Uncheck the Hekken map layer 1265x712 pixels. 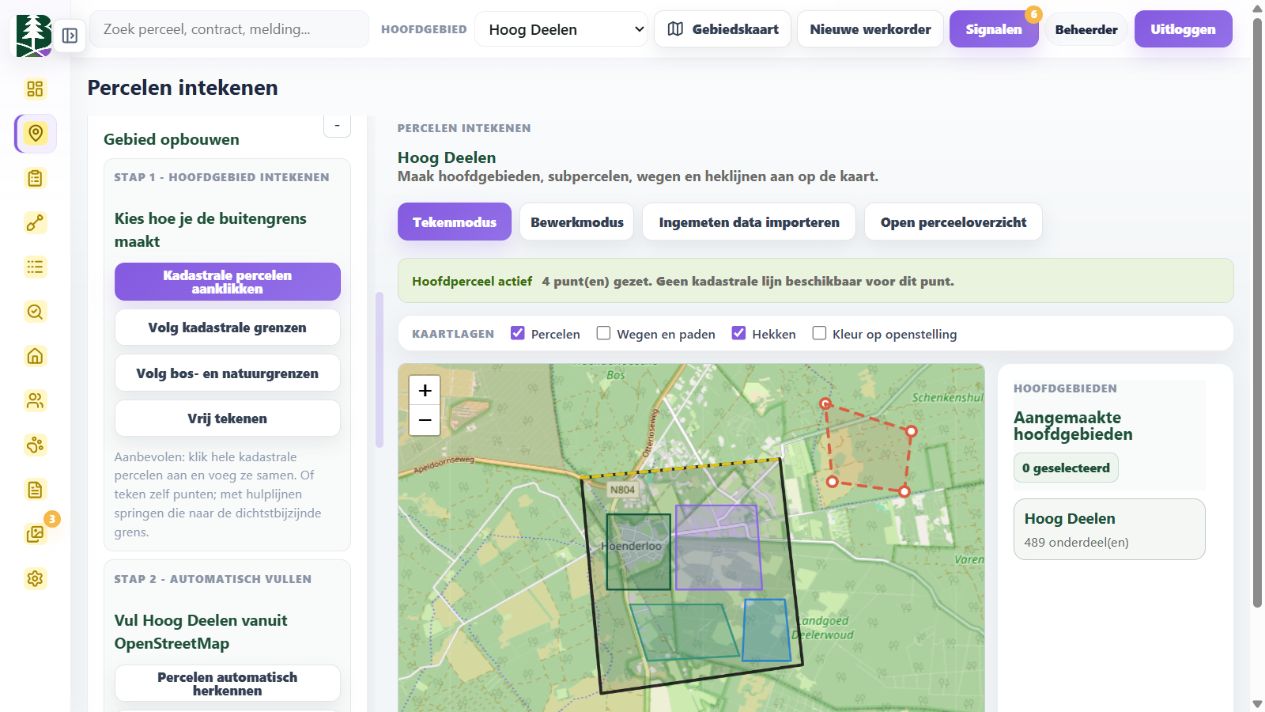pos(739,333)
